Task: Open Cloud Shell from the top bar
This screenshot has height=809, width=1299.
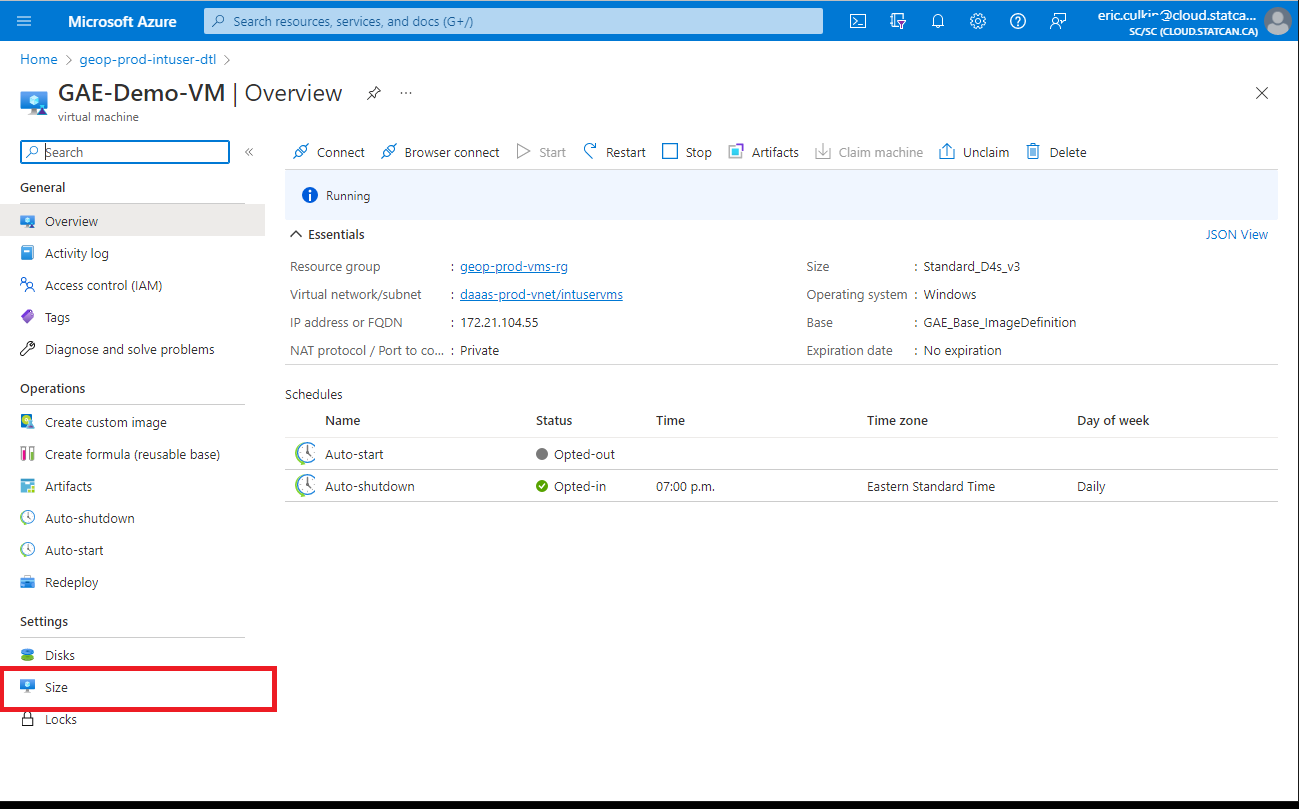Action: tap(857, 21)
